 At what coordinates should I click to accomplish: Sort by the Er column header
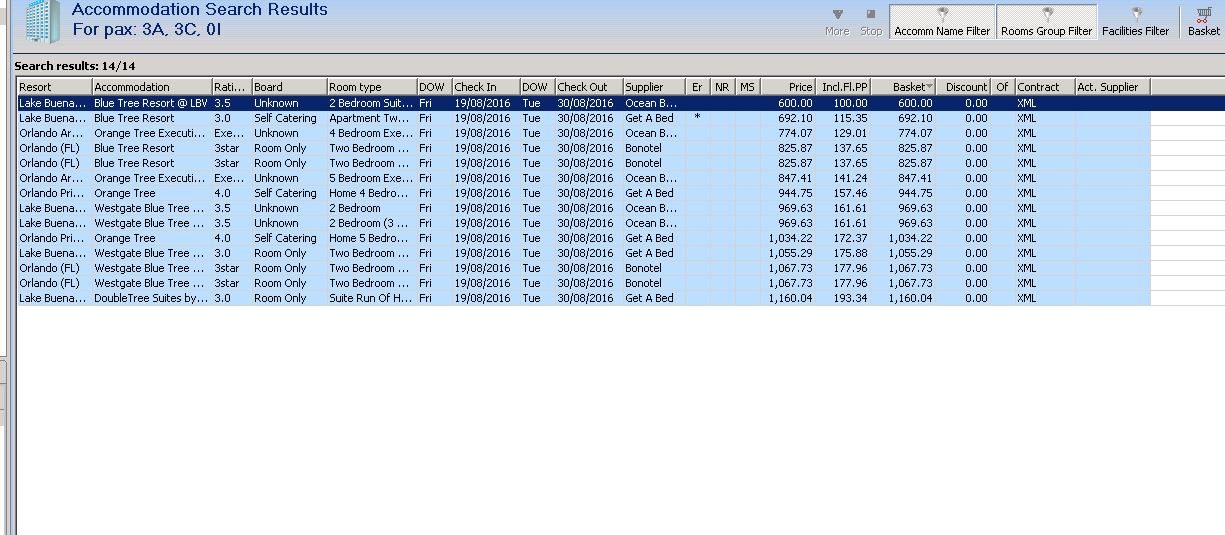coord(698,87)
